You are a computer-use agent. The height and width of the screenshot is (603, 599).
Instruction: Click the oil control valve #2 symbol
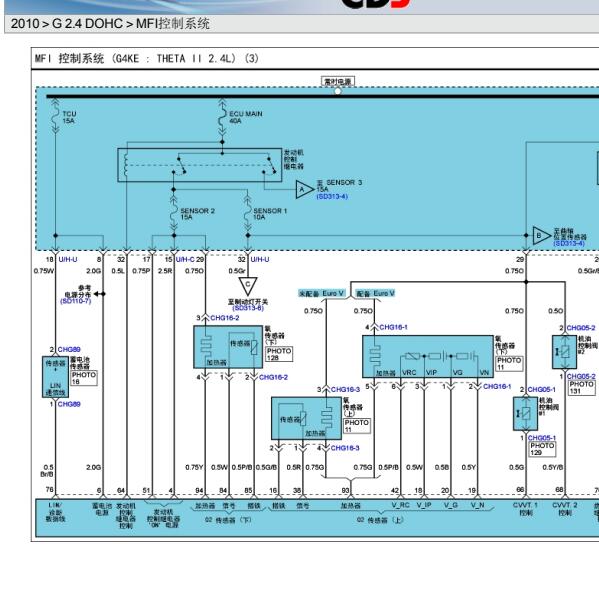564,352
